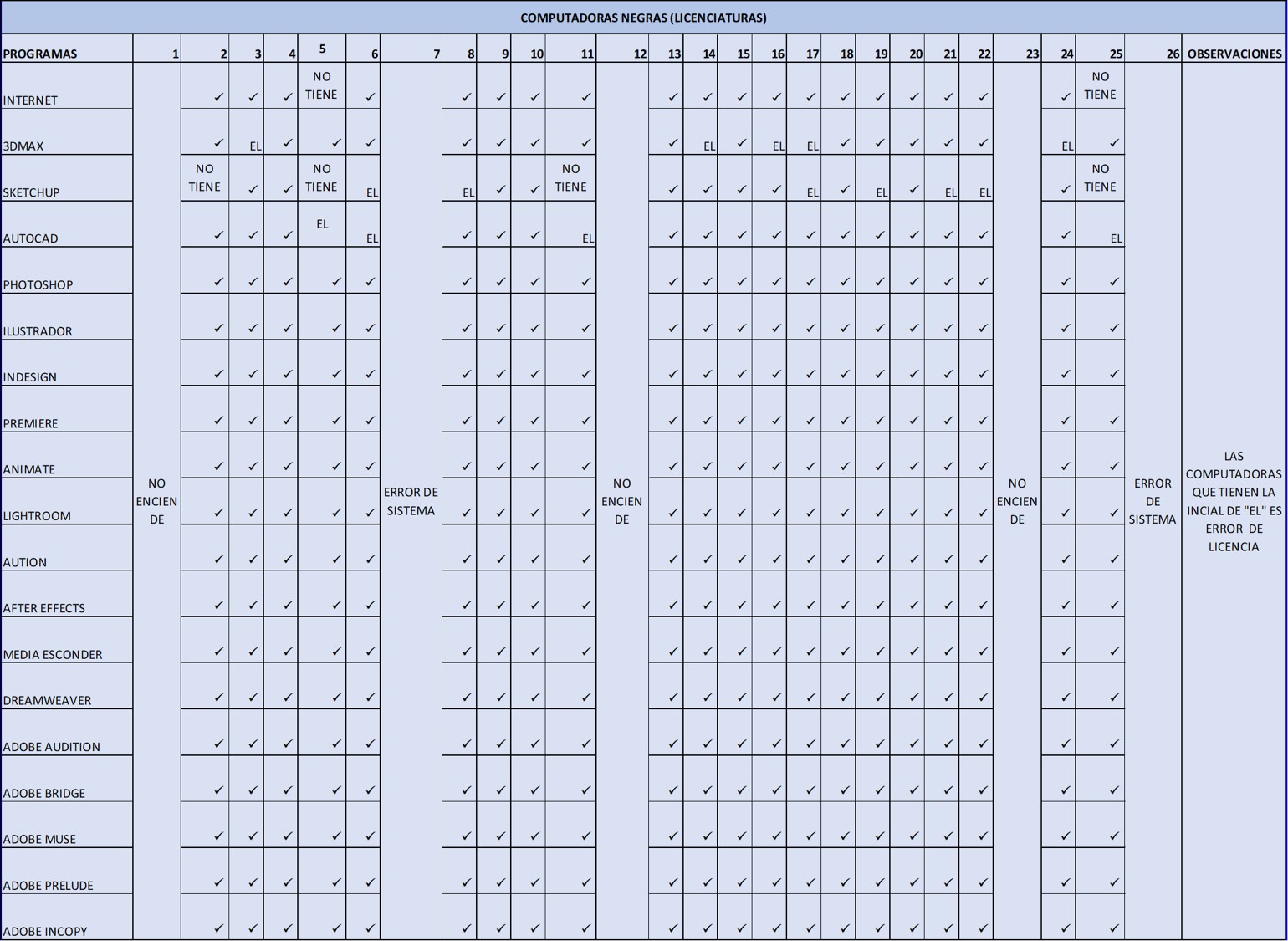This screenshot has height=941, width=1288.
Task: Select the checkmark in LIGHTROOM row column 15
Action: tap(742, 513)
